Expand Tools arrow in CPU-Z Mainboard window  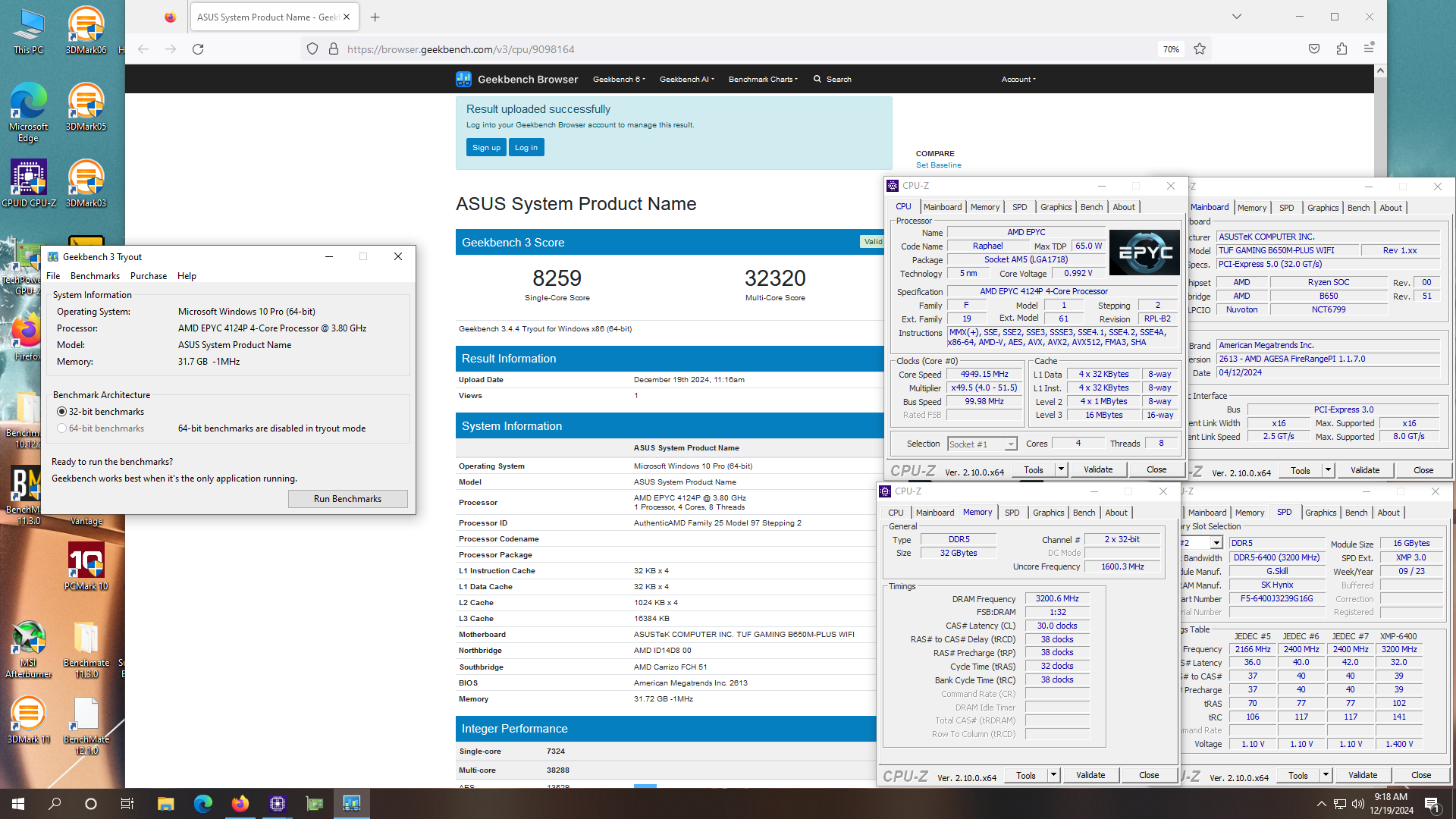click(1328, 470)
